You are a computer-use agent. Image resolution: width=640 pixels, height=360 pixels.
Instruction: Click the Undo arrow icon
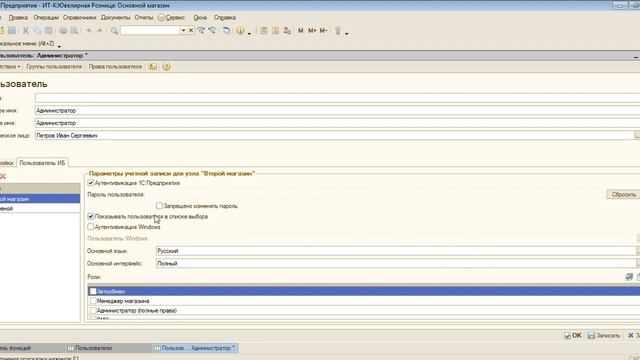point(89,31)
